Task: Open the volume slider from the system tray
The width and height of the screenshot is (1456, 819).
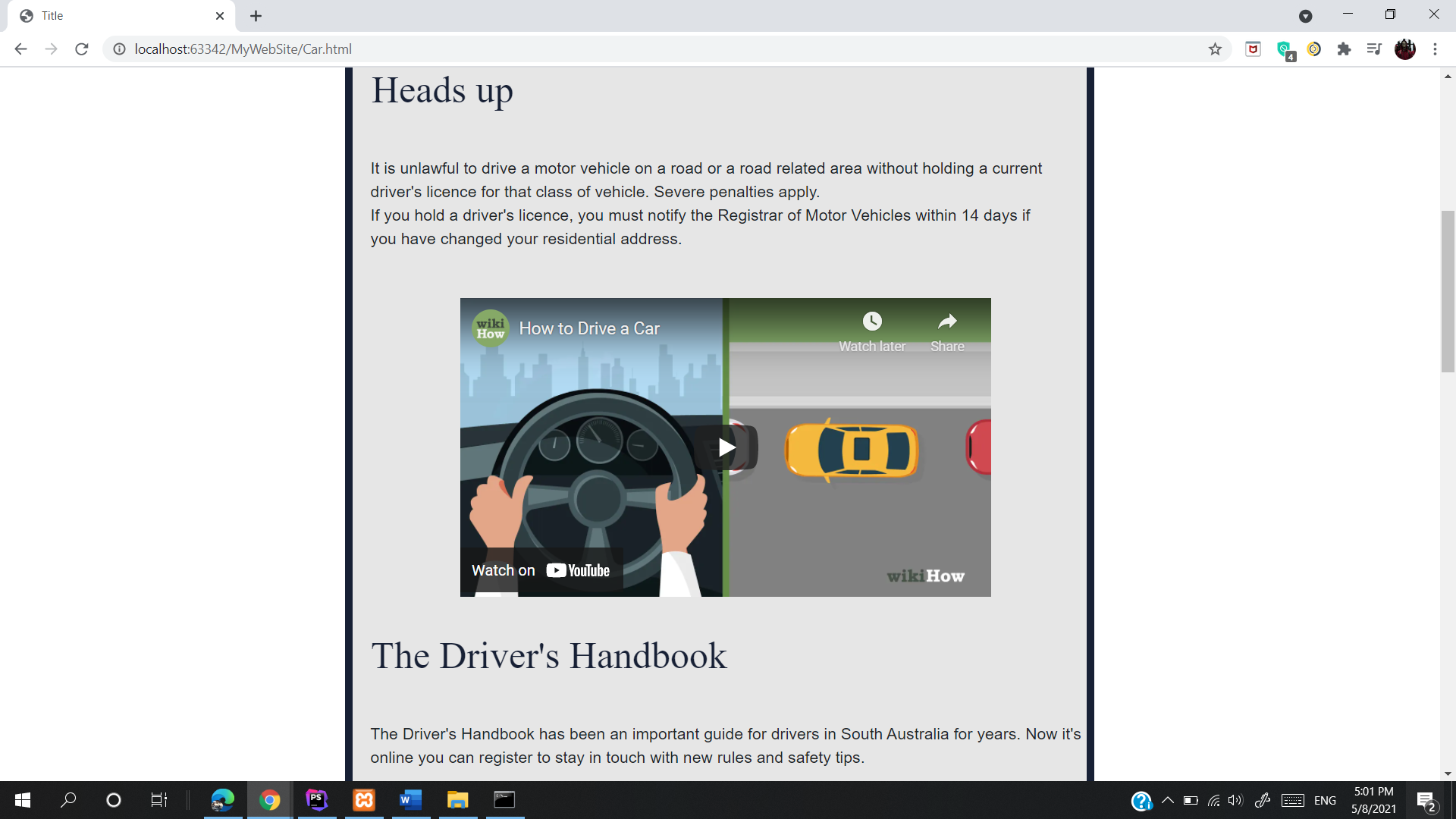Action: (1236, 800)
